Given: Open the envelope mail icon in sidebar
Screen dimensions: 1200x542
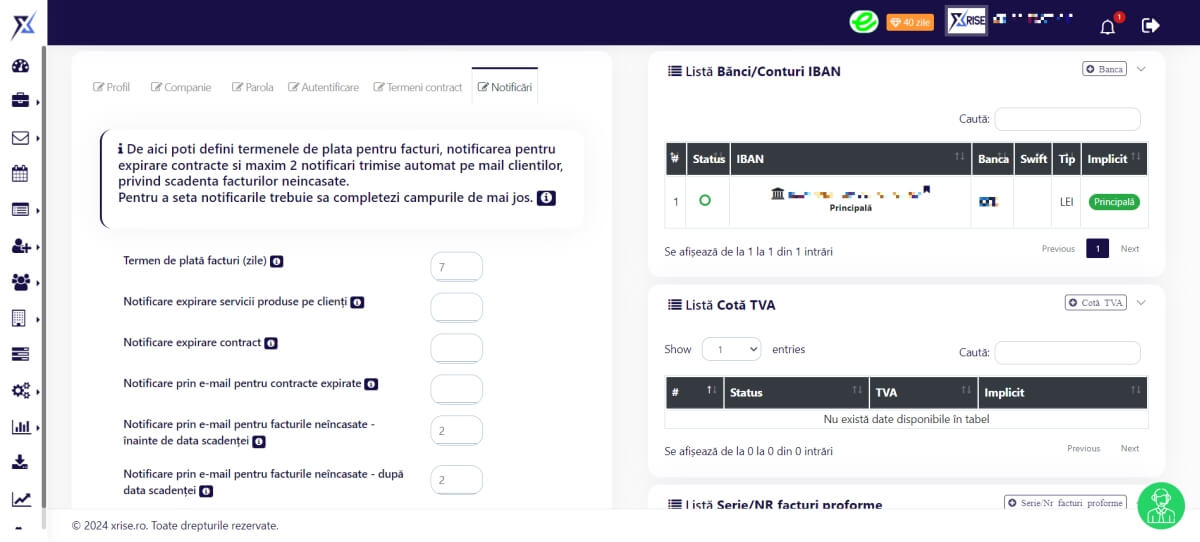Looking at the screenshot, I should [x=20, y=138].
